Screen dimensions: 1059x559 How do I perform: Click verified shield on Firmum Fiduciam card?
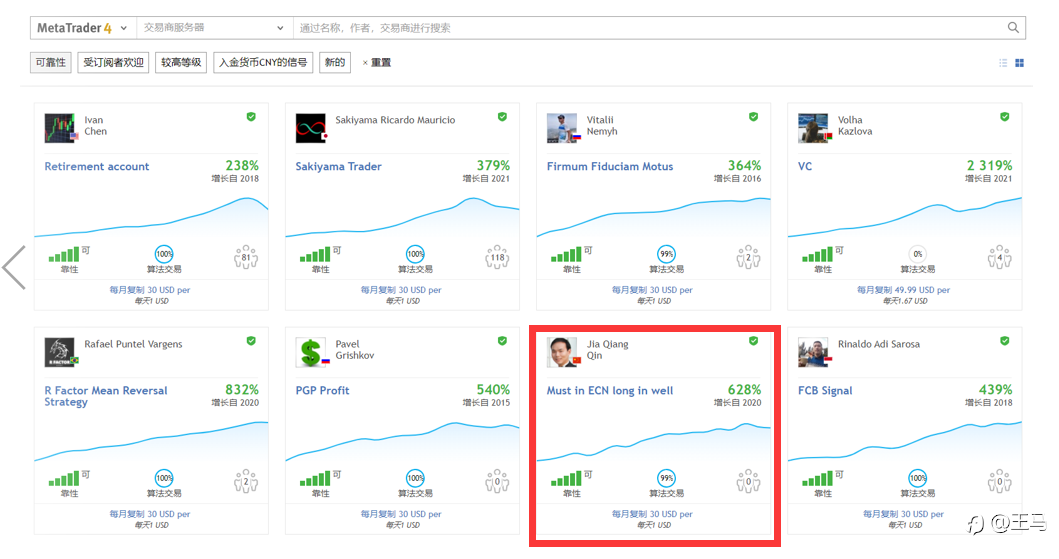[x=754, y=117]
